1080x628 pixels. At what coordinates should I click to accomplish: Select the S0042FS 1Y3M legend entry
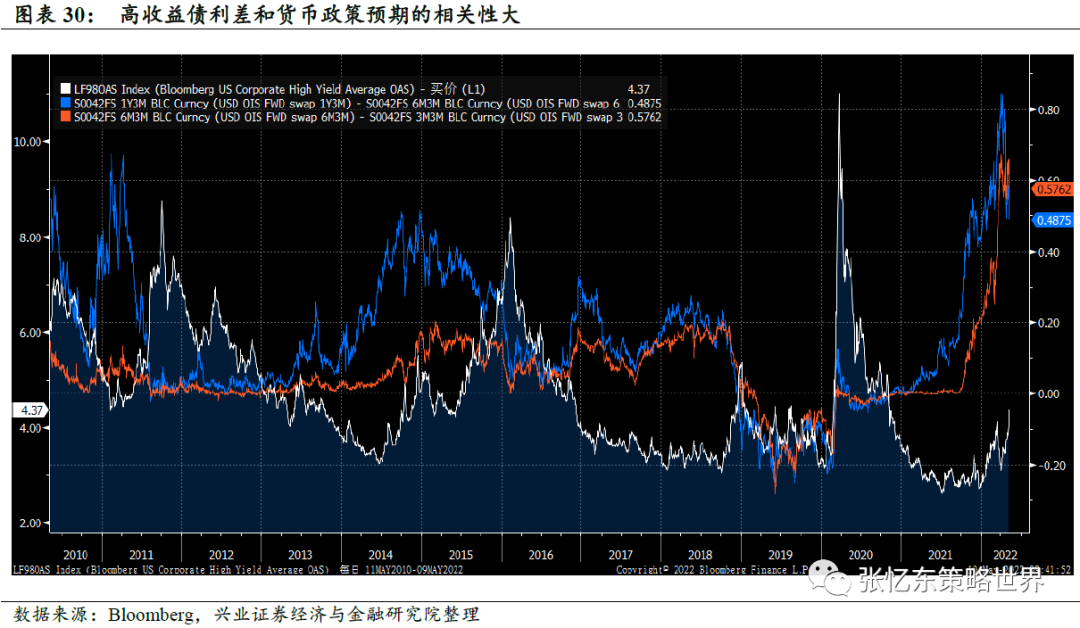348,103
